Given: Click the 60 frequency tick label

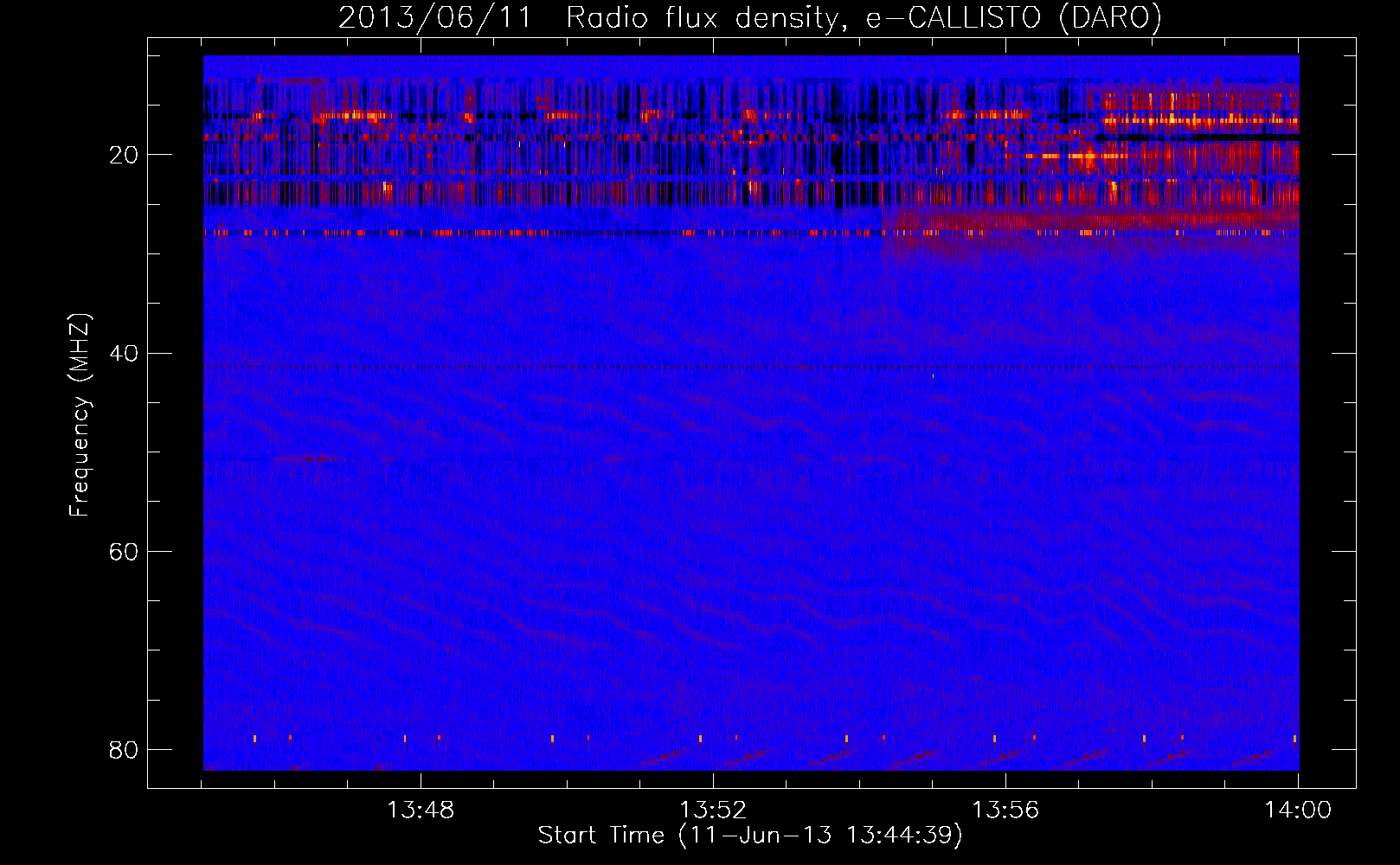Looking at the screenshot, I should point(124,551).
